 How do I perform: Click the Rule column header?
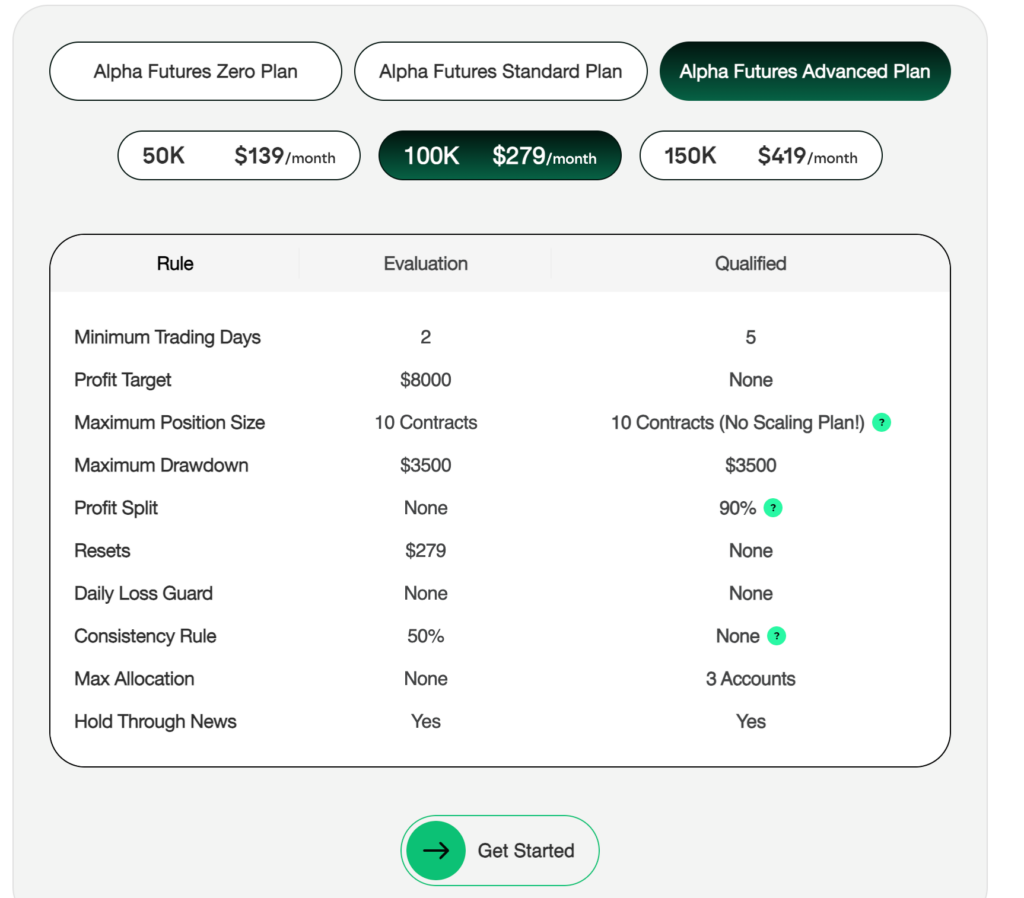(x=175, y=264)
